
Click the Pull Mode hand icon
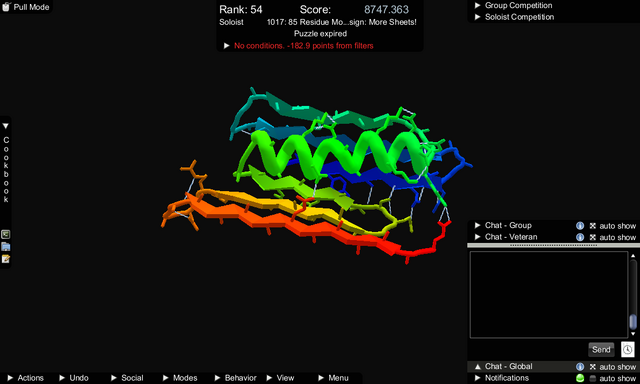(x=6, y=7)
